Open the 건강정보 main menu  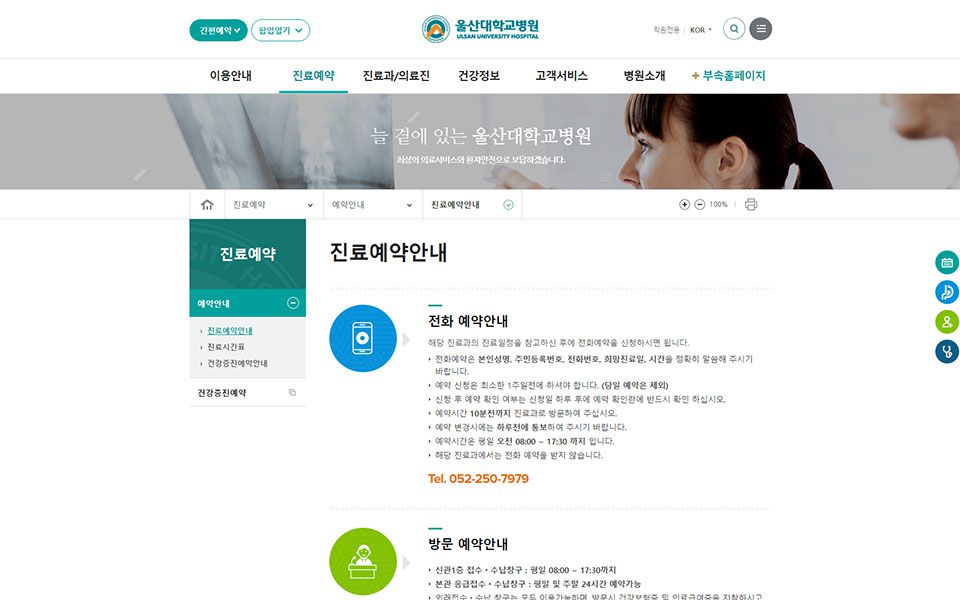point(479,76)
